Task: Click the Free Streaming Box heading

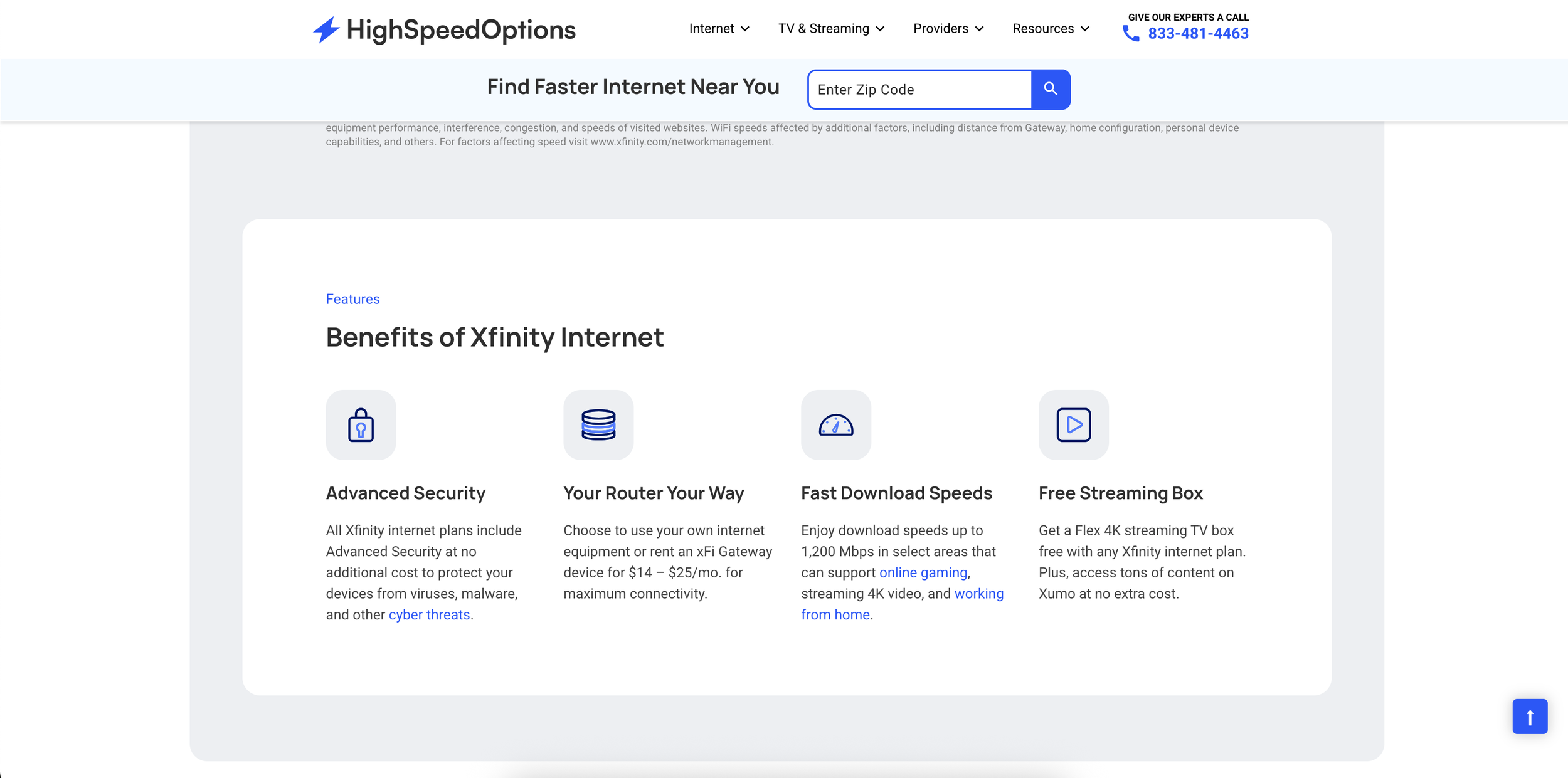Action: pos(1120,493)
